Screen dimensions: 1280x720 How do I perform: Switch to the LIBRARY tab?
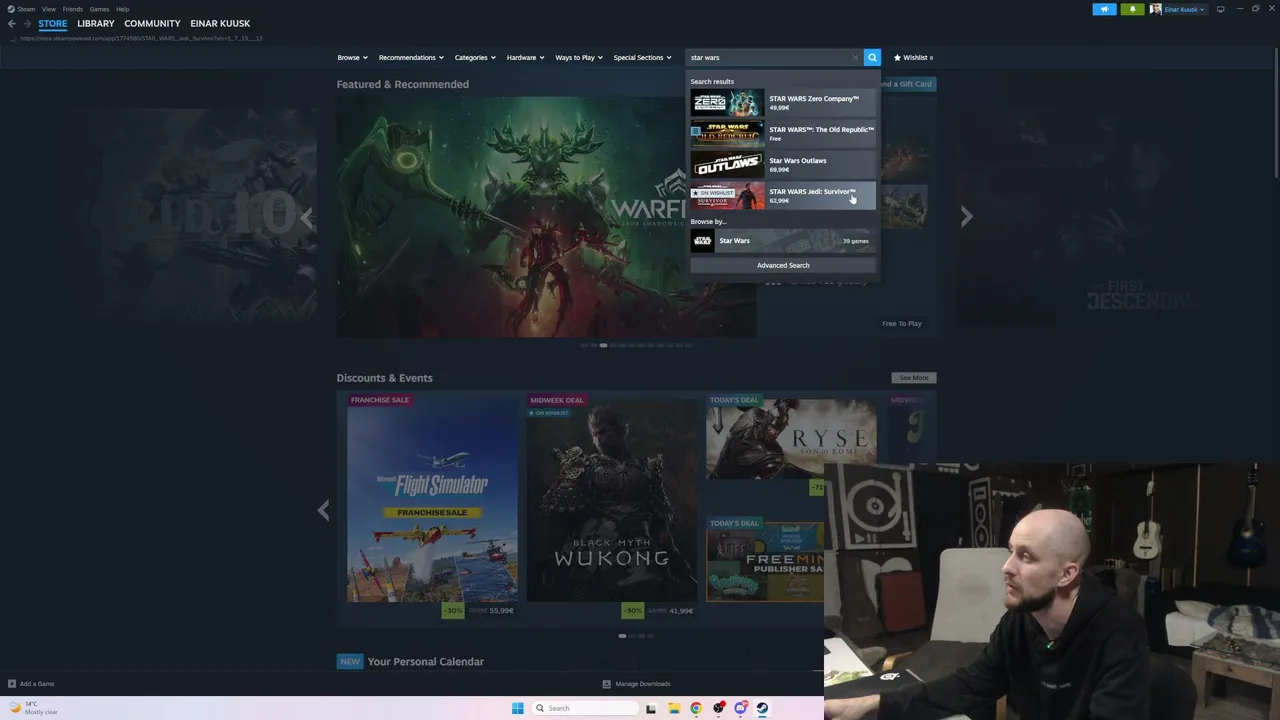(96, 23)
